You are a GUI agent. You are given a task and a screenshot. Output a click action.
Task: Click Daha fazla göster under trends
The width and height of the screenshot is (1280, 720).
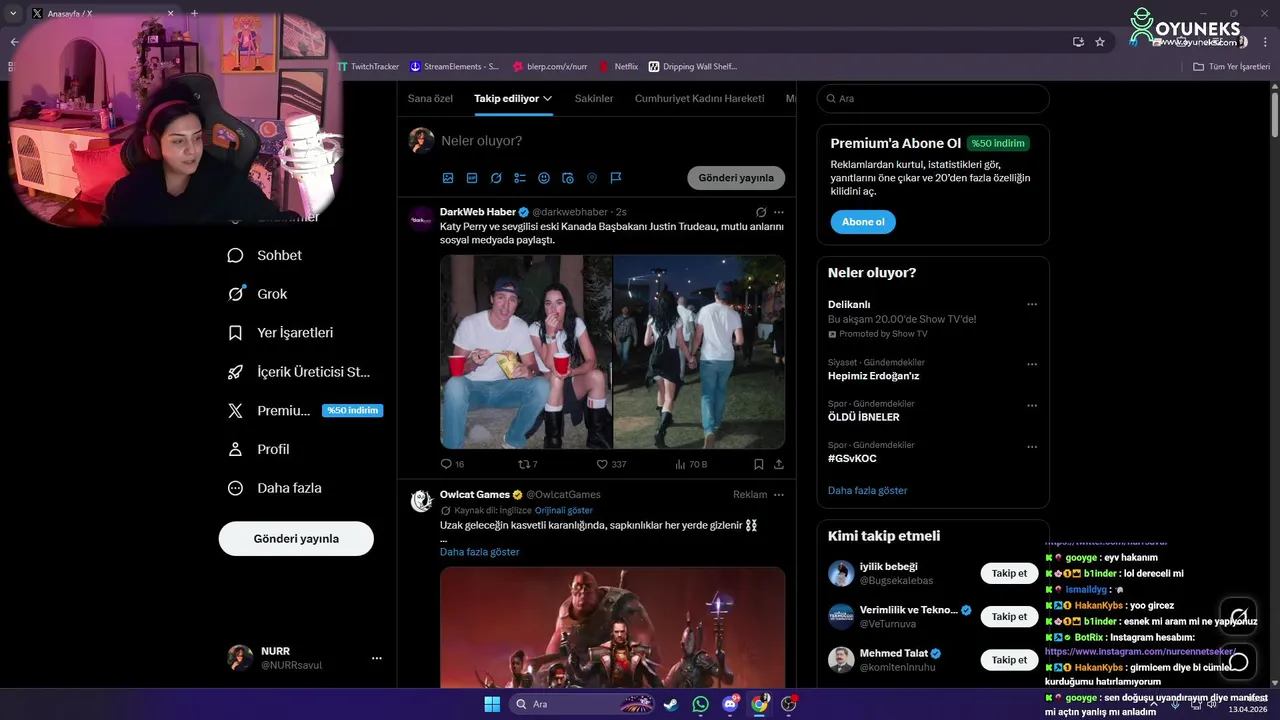click(x=868, y=490)
